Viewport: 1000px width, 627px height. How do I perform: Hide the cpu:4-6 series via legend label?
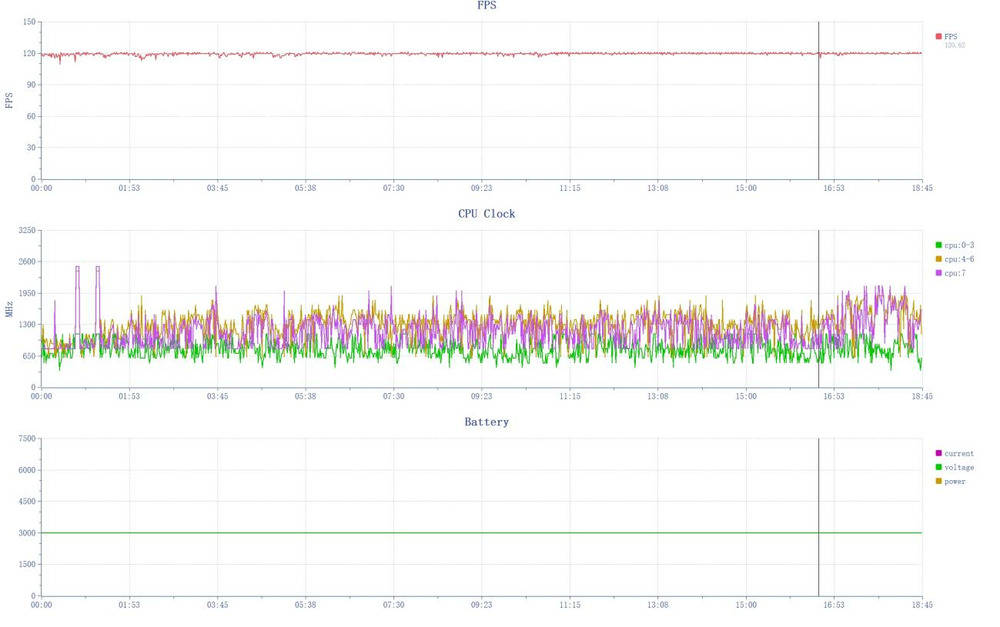tap(958, 259)
